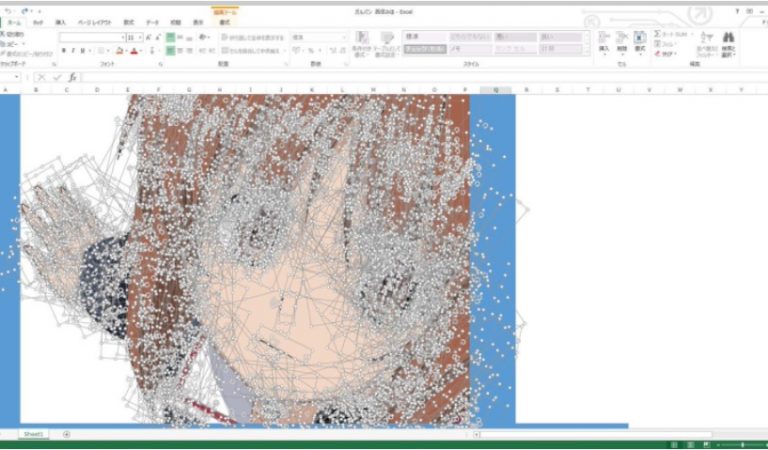
Task: Click the Undo arrow in quick access toolbar
Action: click(x=9, y=11)
